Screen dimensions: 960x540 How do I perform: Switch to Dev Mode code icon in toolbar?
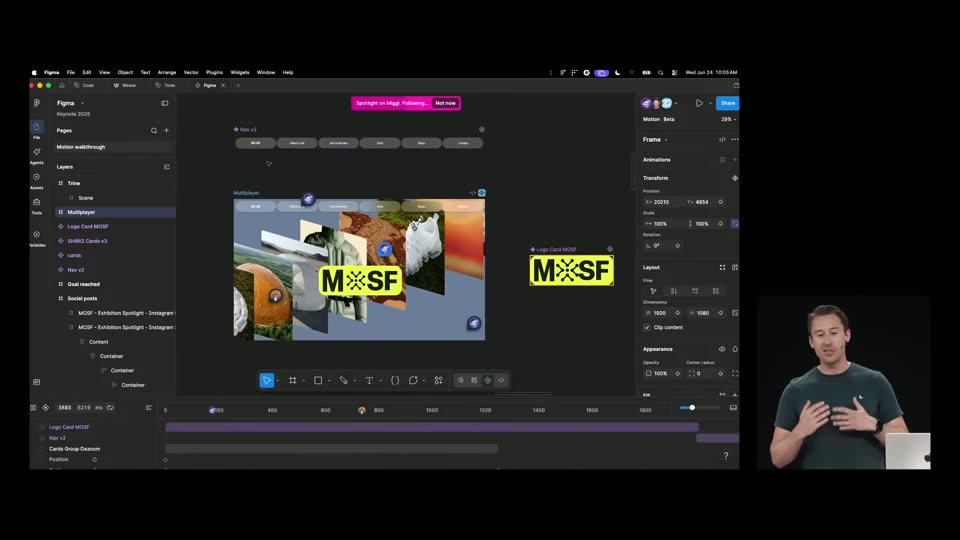click(x=501, y=380)
